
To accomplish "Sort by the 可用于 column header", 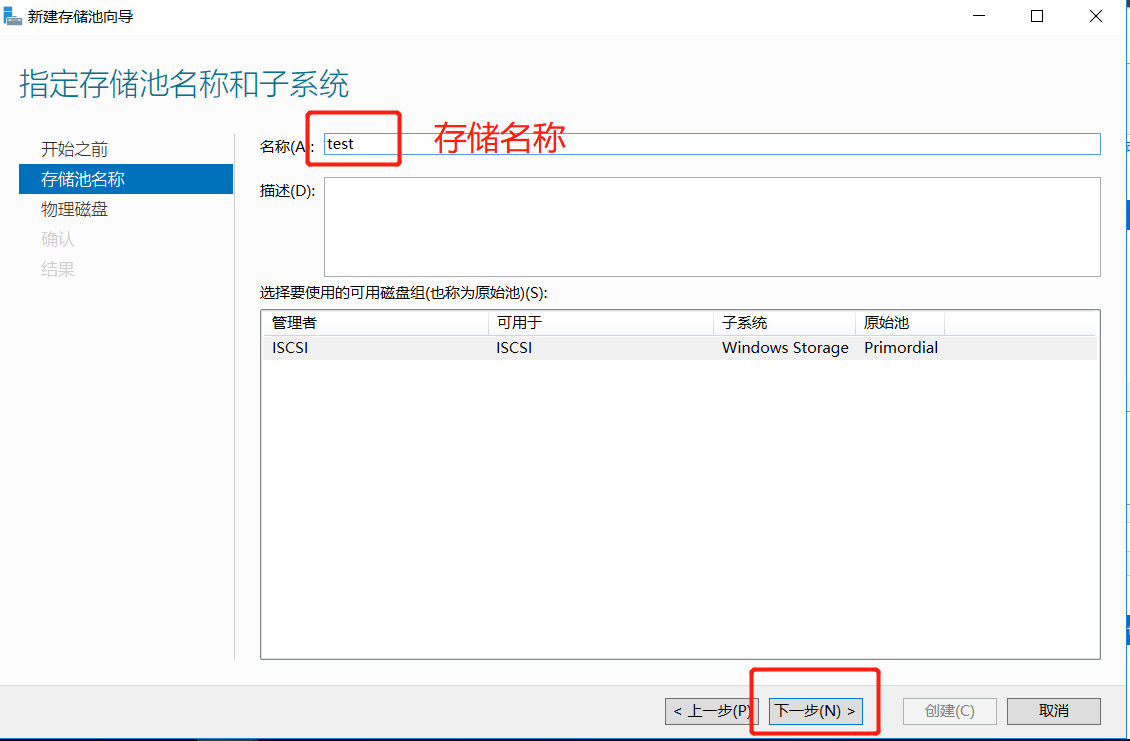I will pos(601,323).
